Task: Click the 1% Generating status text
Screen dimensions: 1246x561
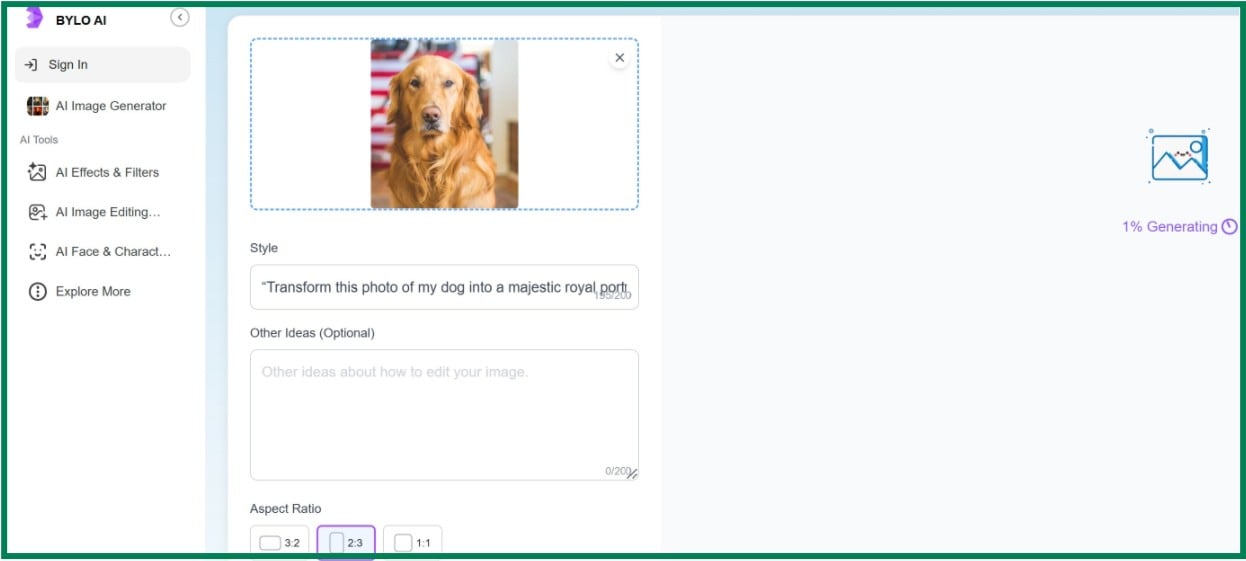Action: pyautogui.click(x=1169, y=227)
